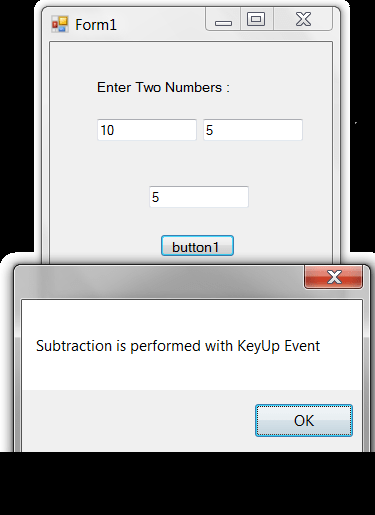Click the result textbox above button1
The width and height of the screenshot is (375, 515).
tap(199, 197)
